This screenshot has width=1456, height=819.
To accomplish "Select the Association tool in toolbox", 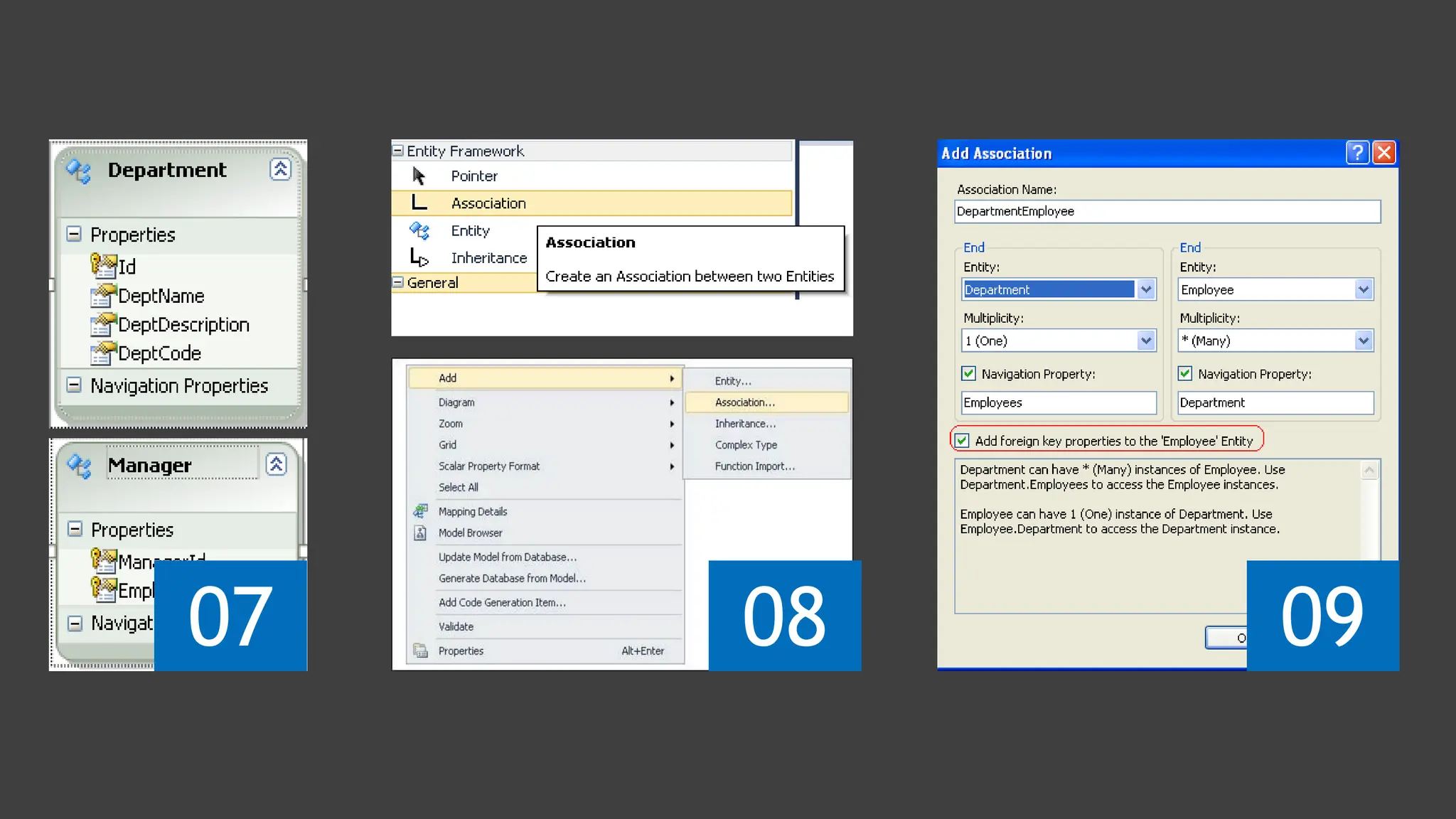I will coord(488,203).
